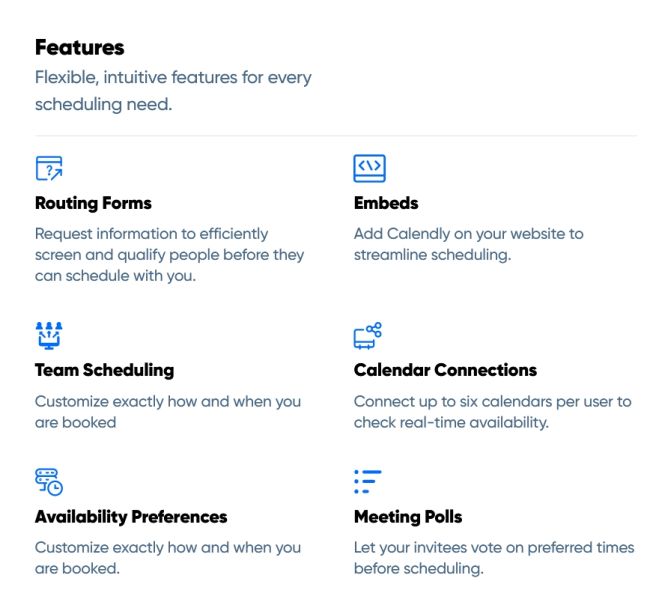Click the Availability Preferences clock icon
650x614 pixels.
point(49,482)
